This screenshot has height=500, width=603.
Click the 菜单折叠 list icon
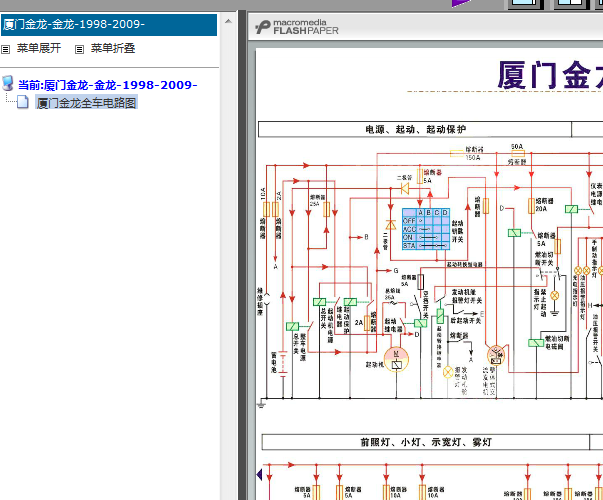point(79,49)
